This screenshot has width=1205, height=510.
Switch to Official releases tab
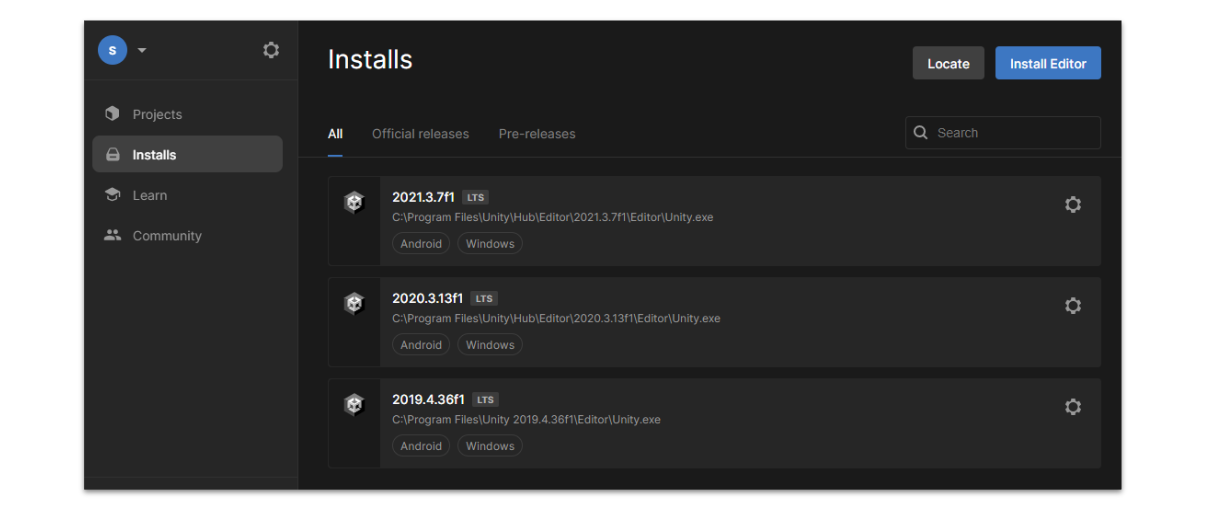pos(420,134)
